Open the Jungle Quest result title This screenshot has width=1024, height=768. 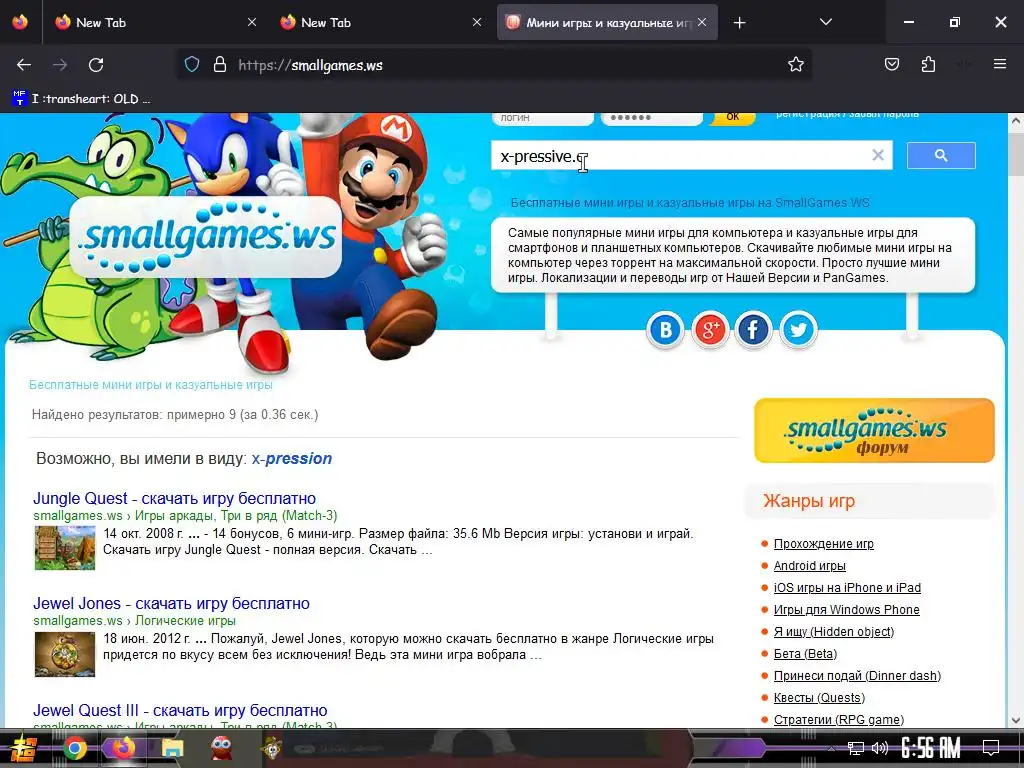174,498
